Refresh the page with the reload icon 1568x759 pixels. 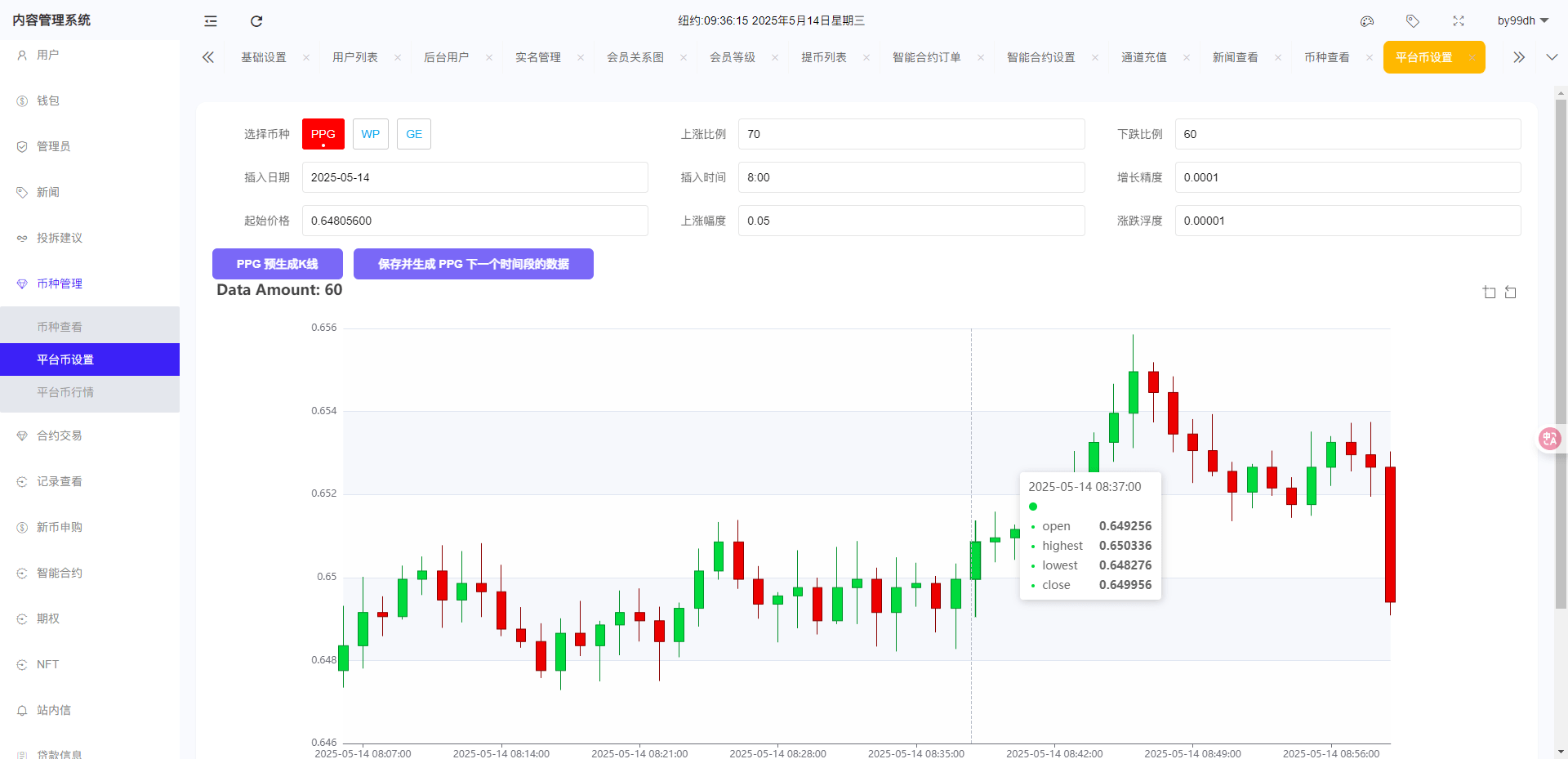point(256,20)
